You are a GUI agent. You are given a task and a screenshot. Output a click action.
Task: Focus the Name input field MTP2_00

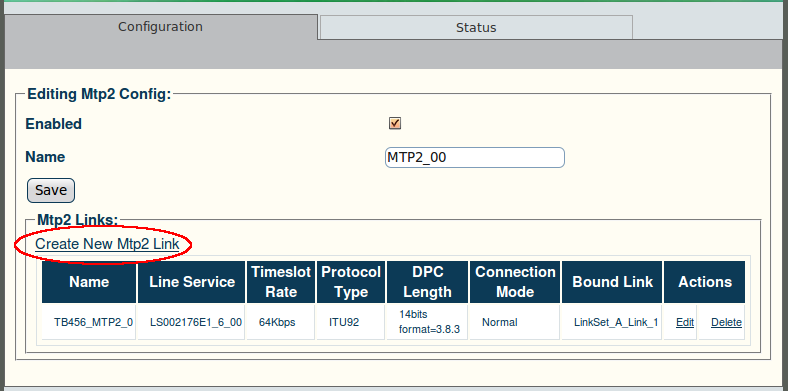point(475,157)
